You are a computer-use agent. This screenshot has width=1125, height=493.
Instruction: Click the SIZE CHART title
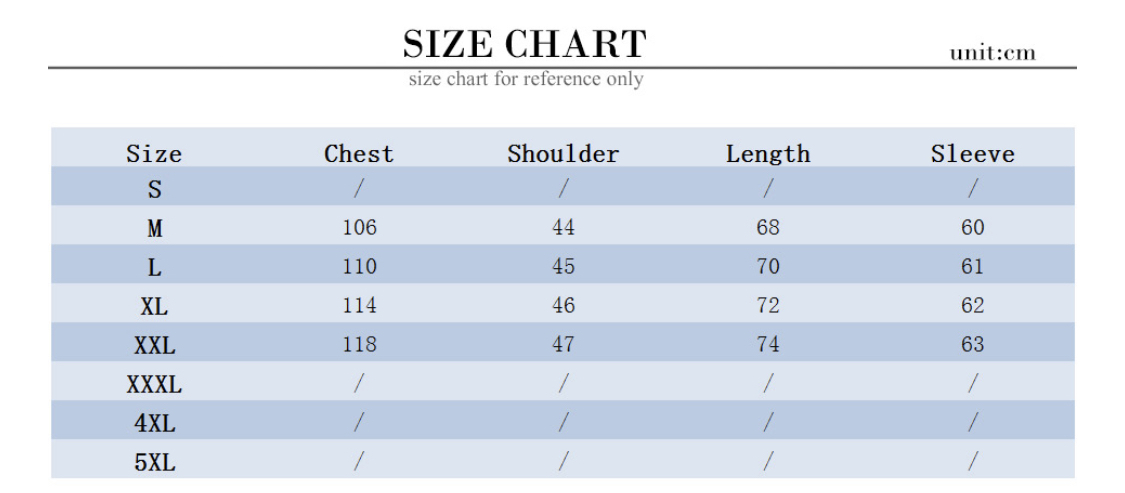pyautogui.click(x=524, y=44)
